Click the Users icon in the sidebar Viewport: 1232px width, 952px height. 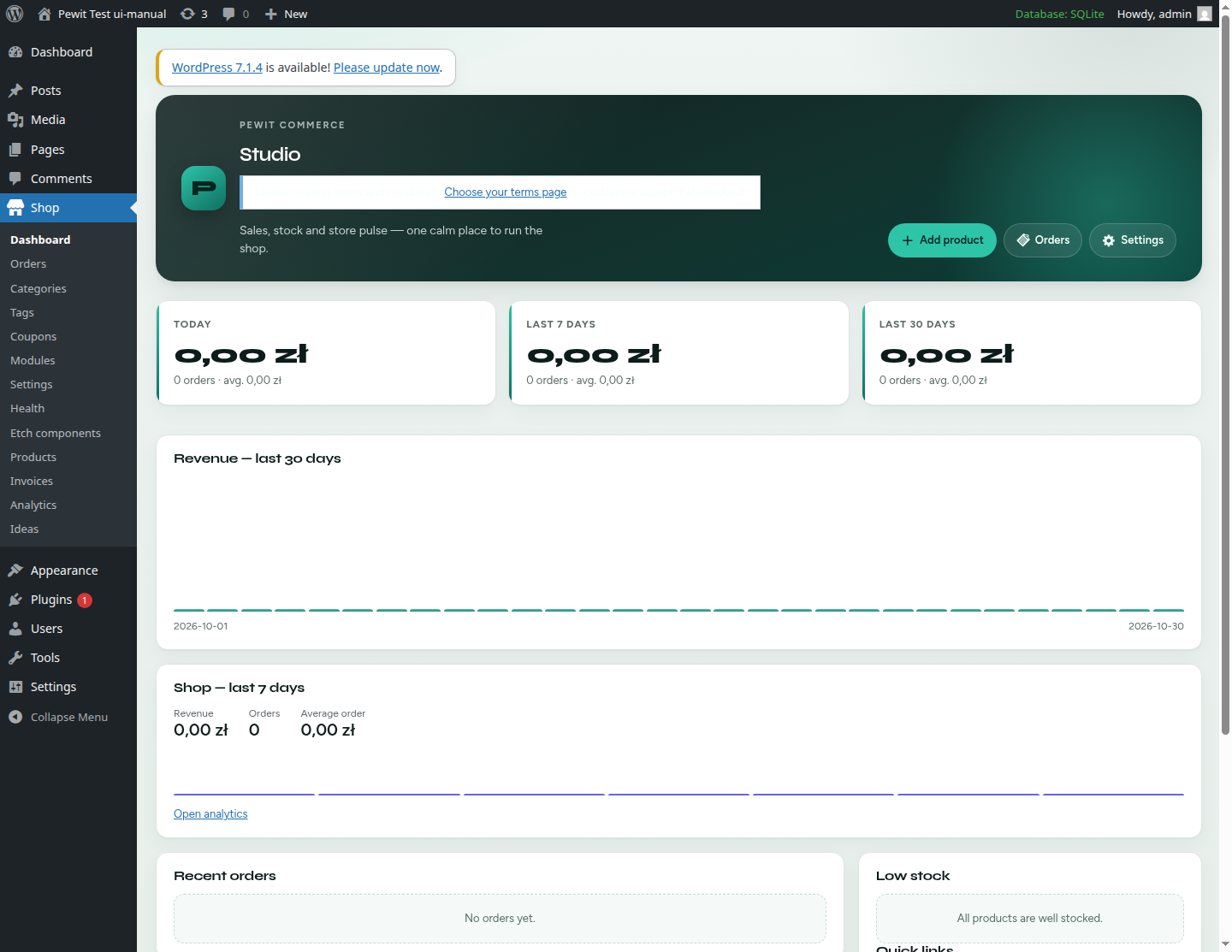pos(15,629)
